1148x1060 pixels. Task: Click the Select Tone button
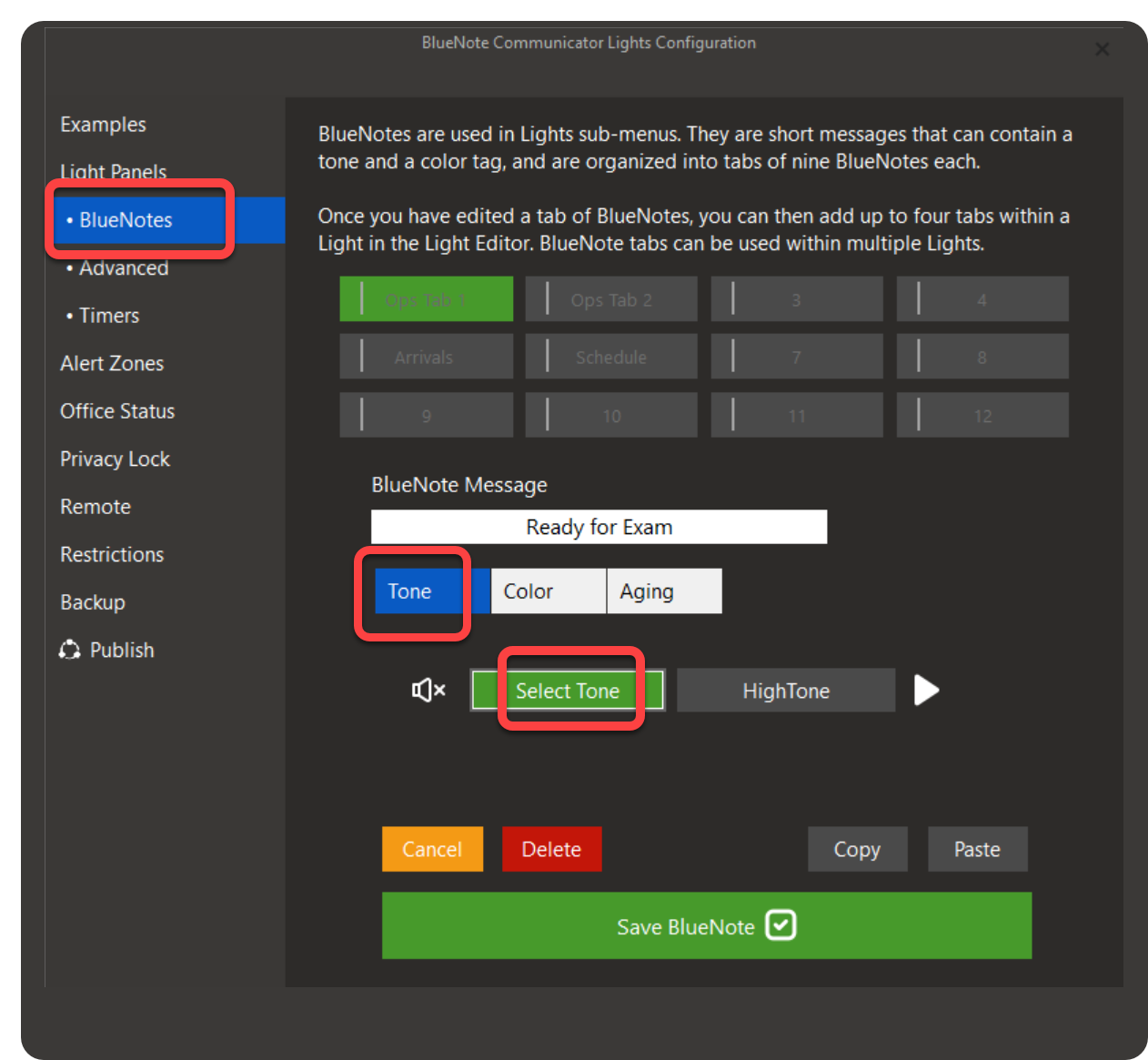[568, 691]
